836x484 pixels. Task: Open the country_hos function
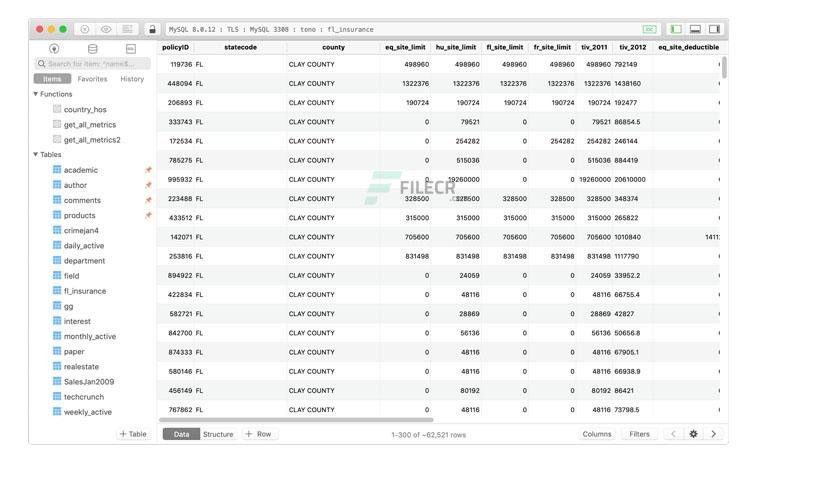85,109
